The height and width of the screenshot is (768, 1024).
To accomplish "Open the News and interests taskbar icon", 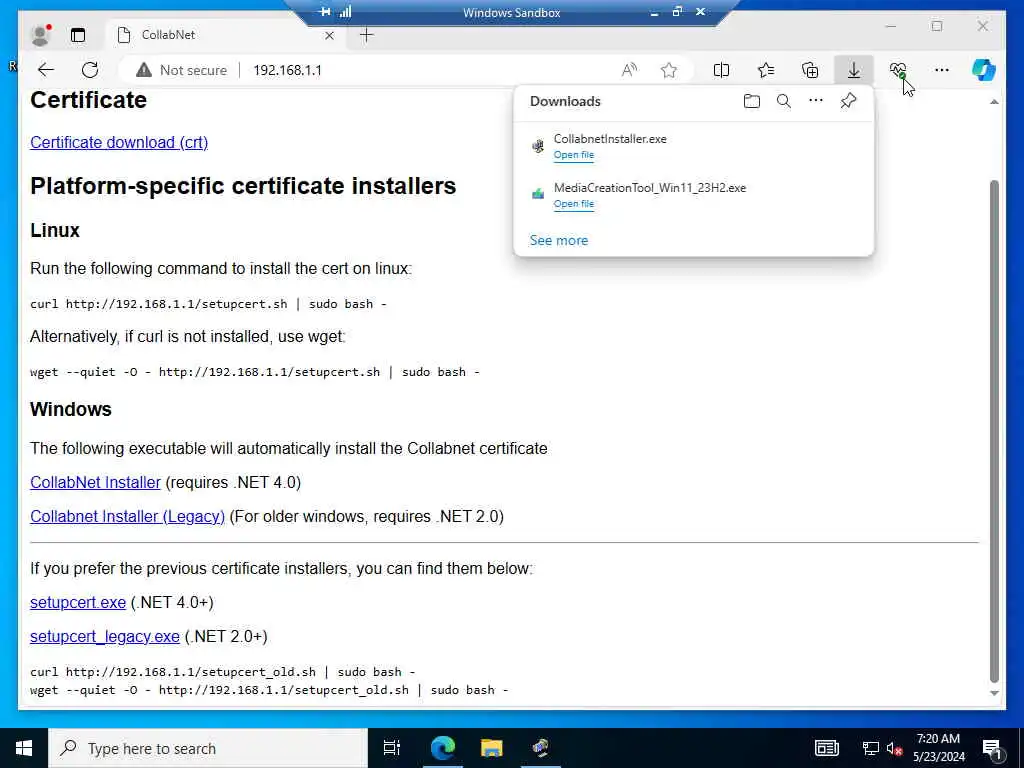I will tap(826, 748).
